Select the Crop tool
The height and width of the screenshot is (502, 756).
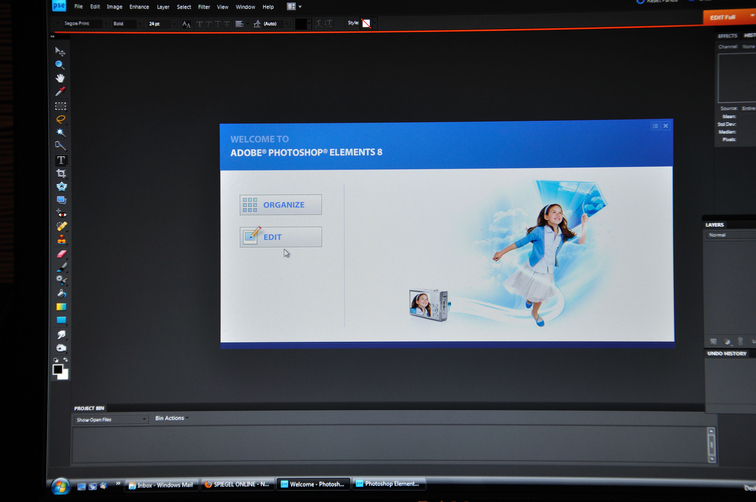[x=61, y=173]
